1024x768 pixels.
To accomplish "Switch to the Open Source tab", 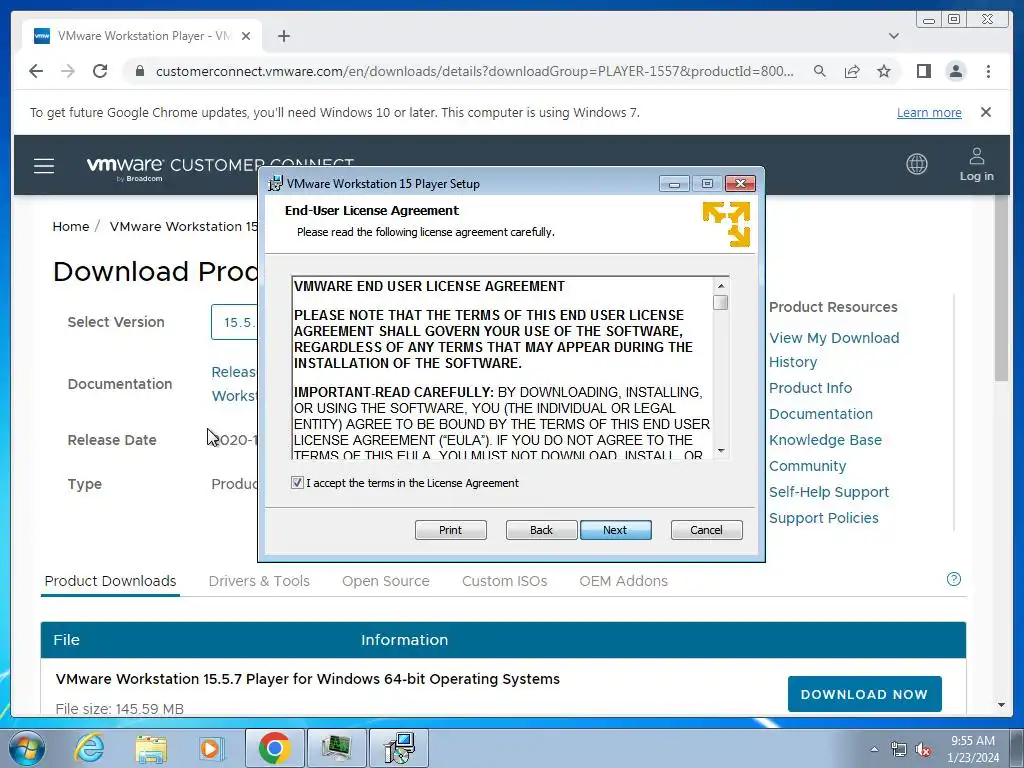I will coord(386,581).
